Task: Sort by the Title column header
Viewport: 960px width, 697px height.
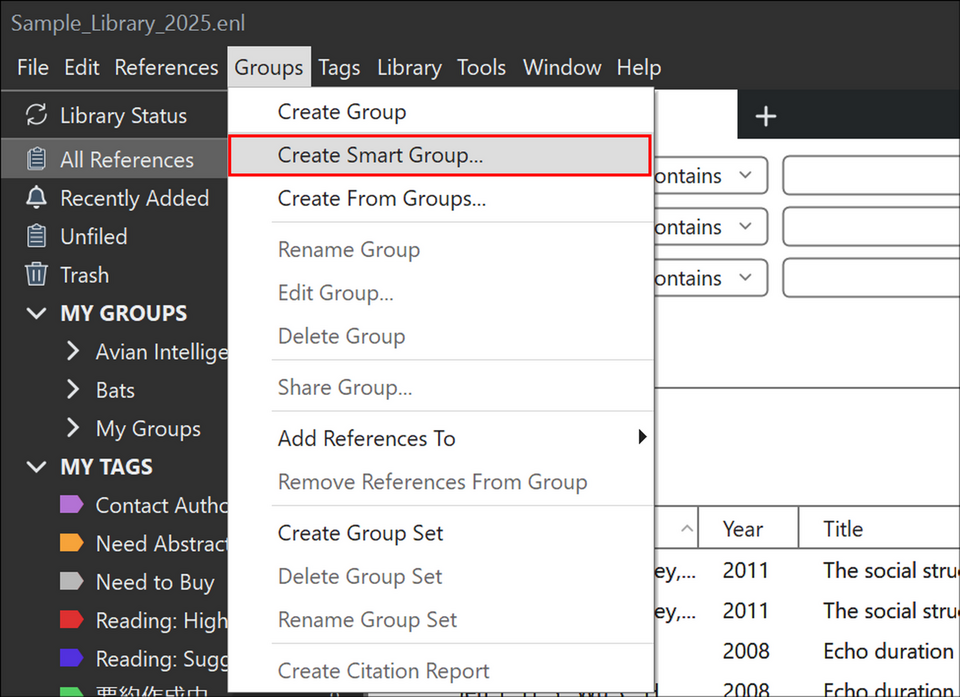Action: 879,528
